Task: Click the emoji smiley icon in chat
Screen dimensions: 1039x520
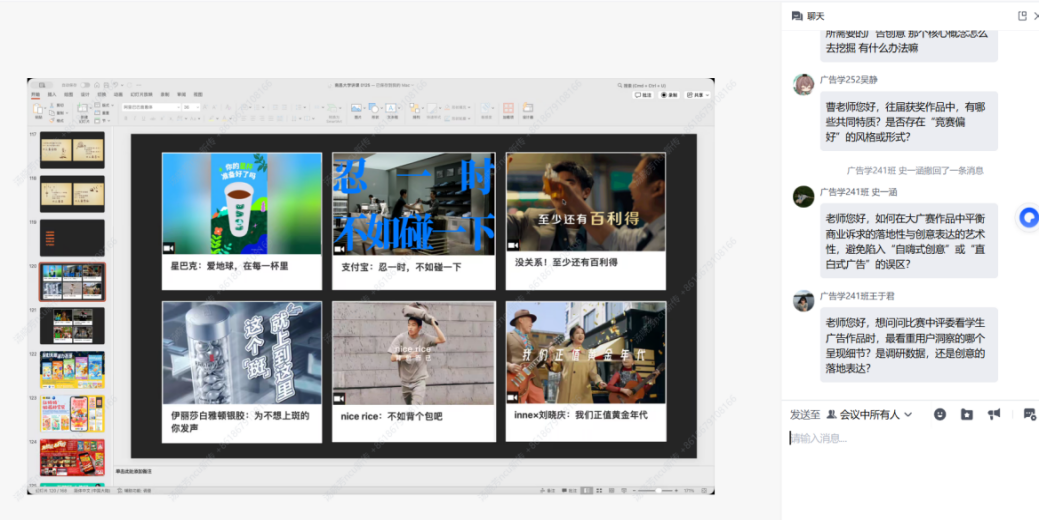Action: [x=940, y=414]
